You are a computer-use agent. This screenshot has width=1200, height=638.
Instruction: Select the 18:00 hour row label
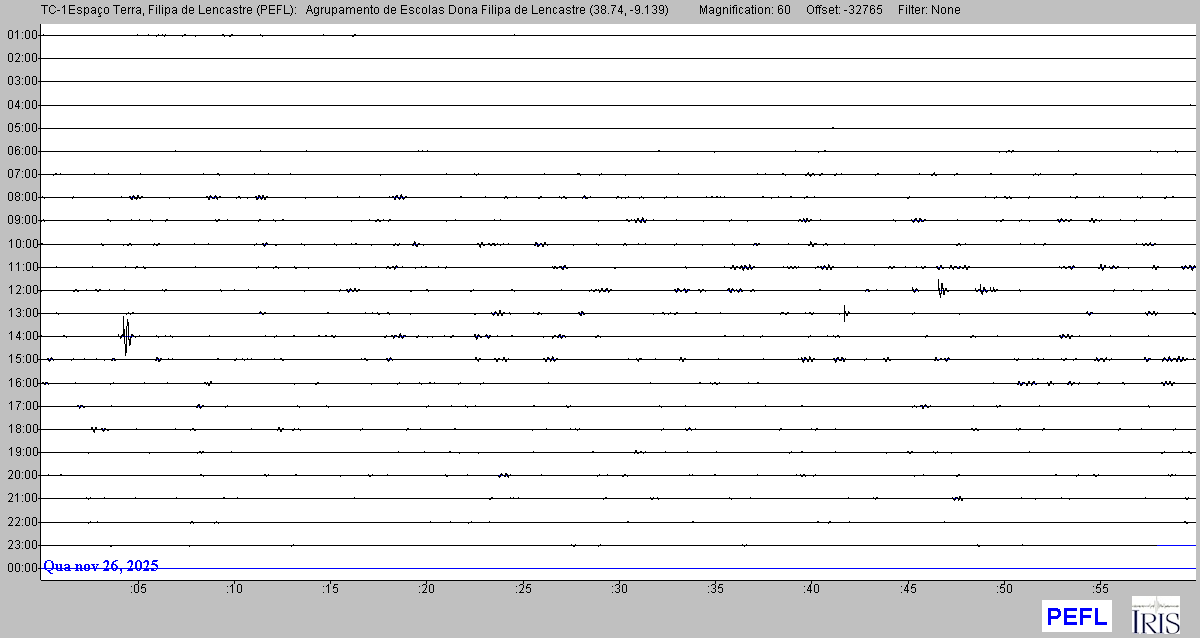[21, 429]
